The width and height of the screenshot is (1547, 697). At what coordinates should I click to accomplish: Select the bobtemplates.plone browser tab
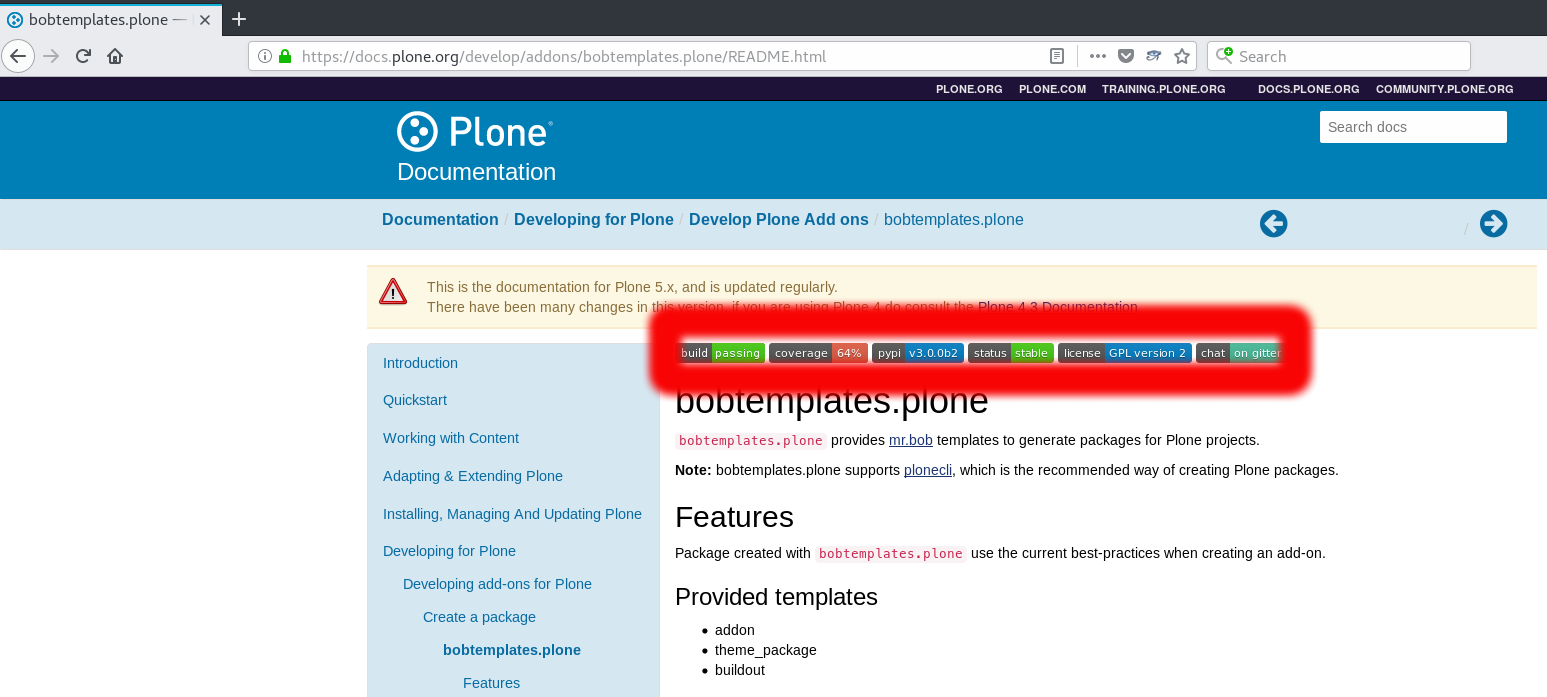[110, 19]
